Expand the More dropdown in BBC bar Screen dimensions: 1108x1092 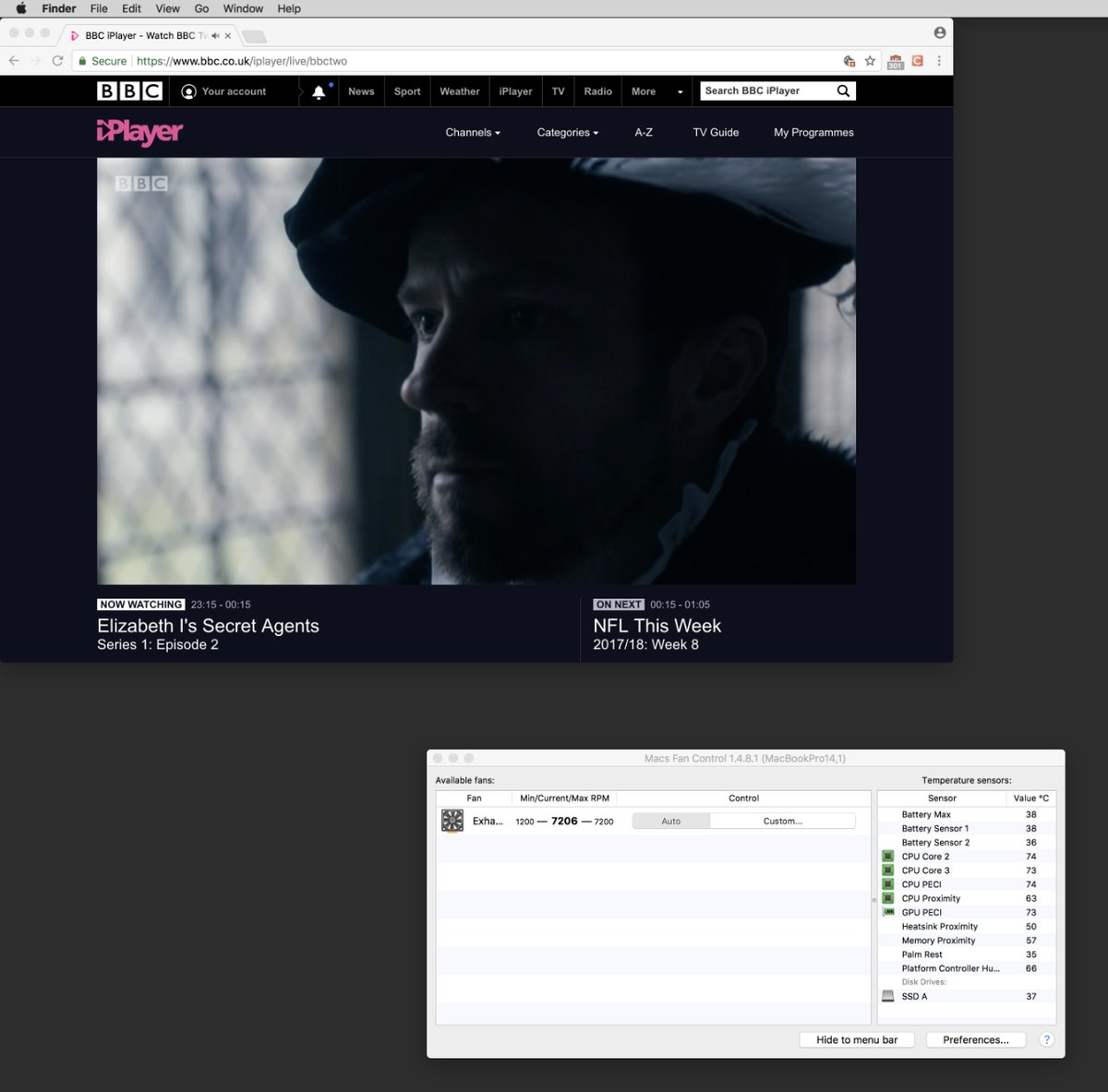[x=644, y=91]
